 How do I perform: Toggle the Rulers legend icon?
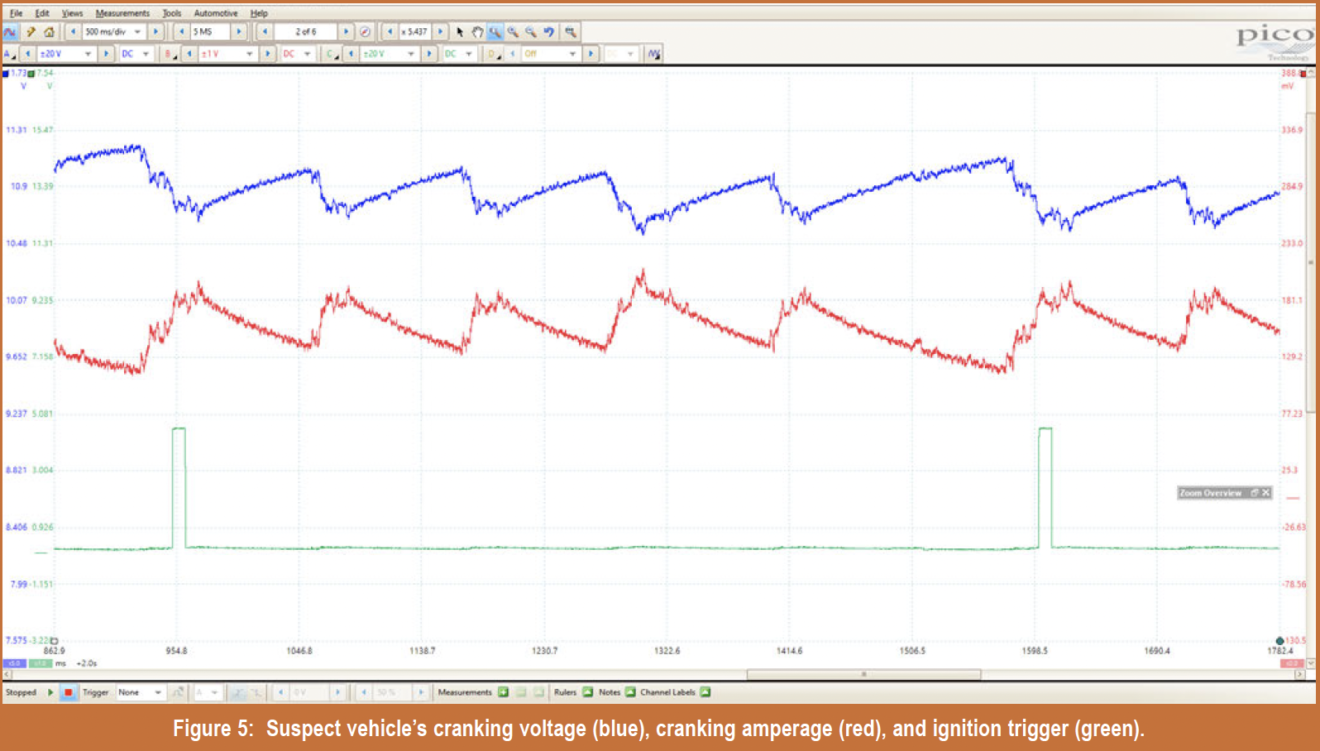587,692
